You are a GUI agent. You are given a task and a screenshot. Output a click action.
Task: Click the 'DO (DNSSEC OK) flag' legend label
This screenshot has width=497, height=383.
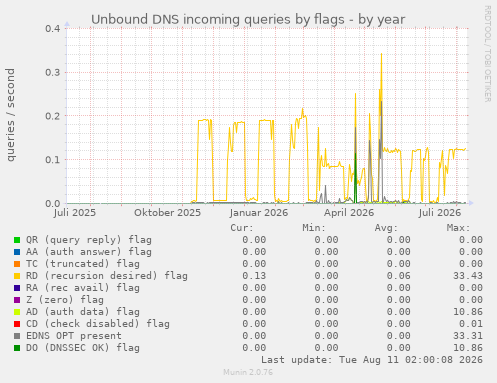83,348
